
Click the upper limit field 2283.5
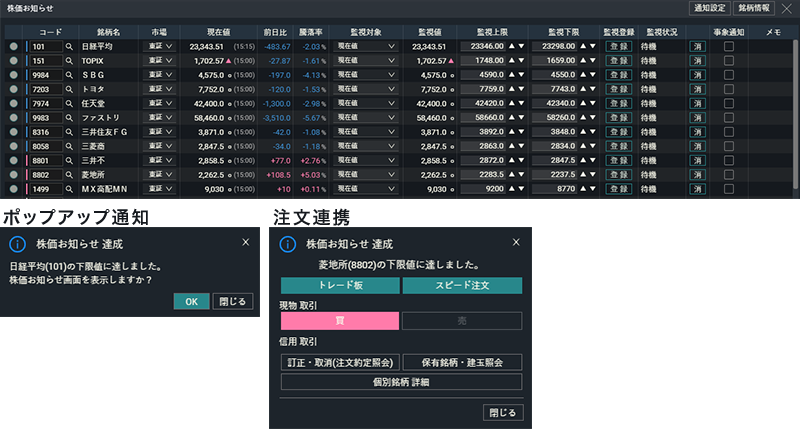click(483, 175)
